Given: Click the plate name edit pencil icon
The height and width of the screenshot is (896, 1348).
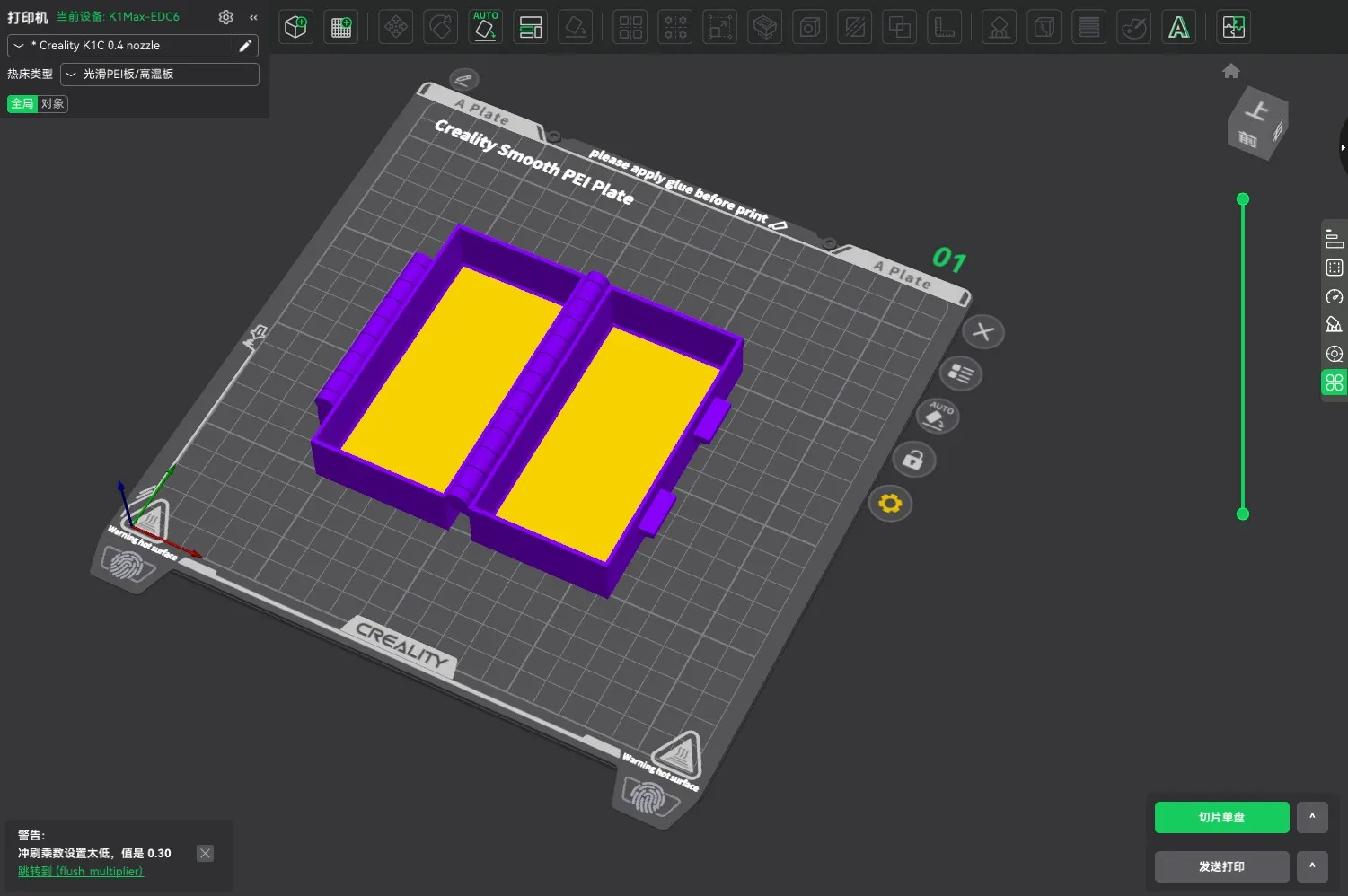Looking at the screenshot, I should [464, 79].
